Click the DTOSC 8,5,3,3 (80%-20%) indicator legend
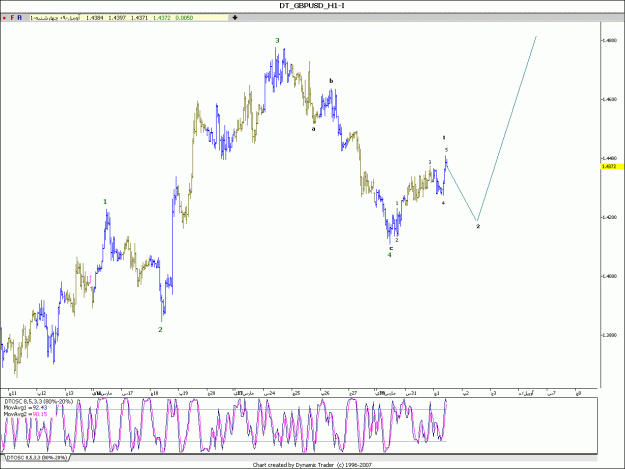 [x=39, y=402]
